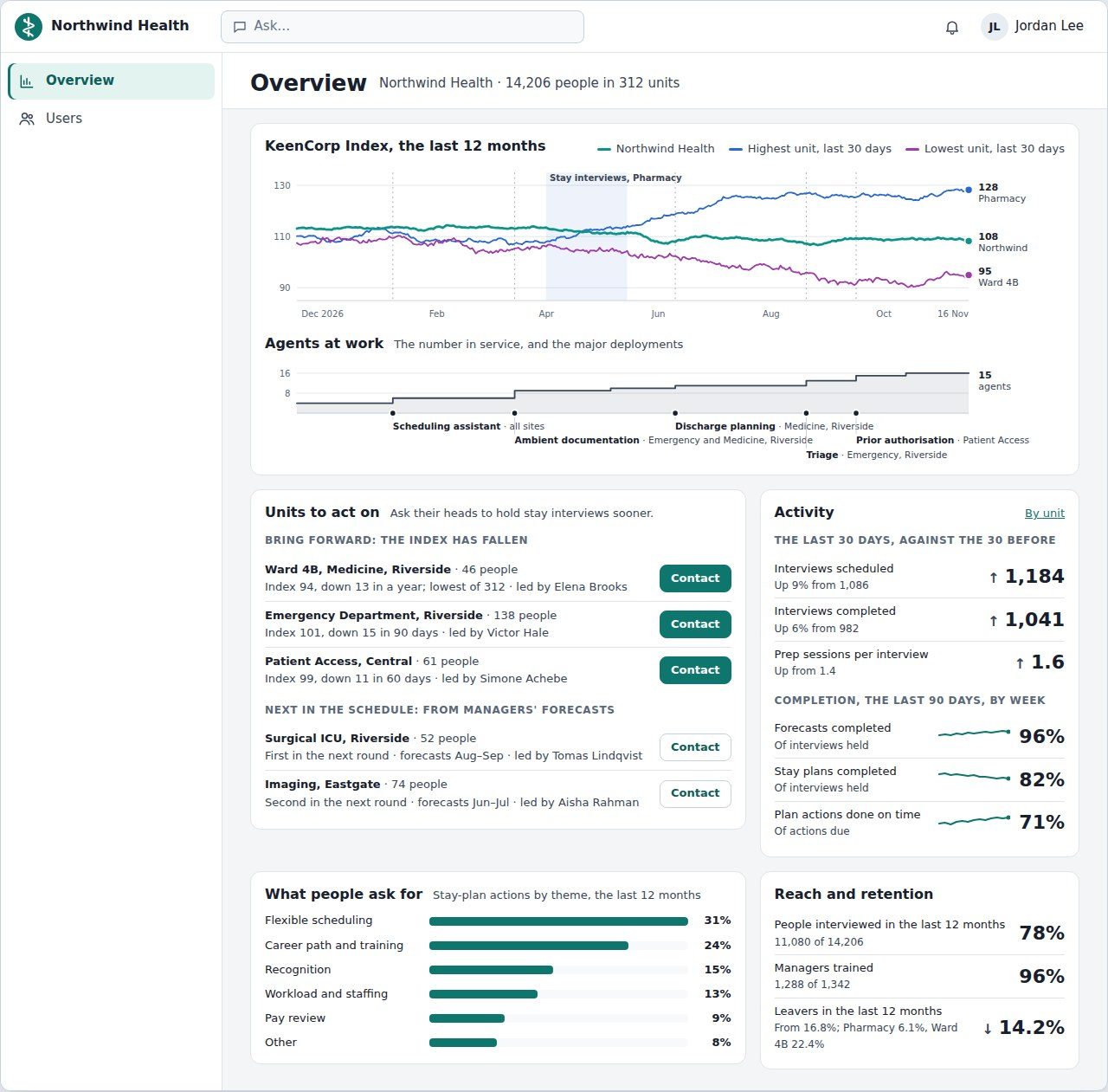Click the Pay review theme label
Image resolution: width=1108 pixels, height=1092 pixels.
[x=295, y=1018]
